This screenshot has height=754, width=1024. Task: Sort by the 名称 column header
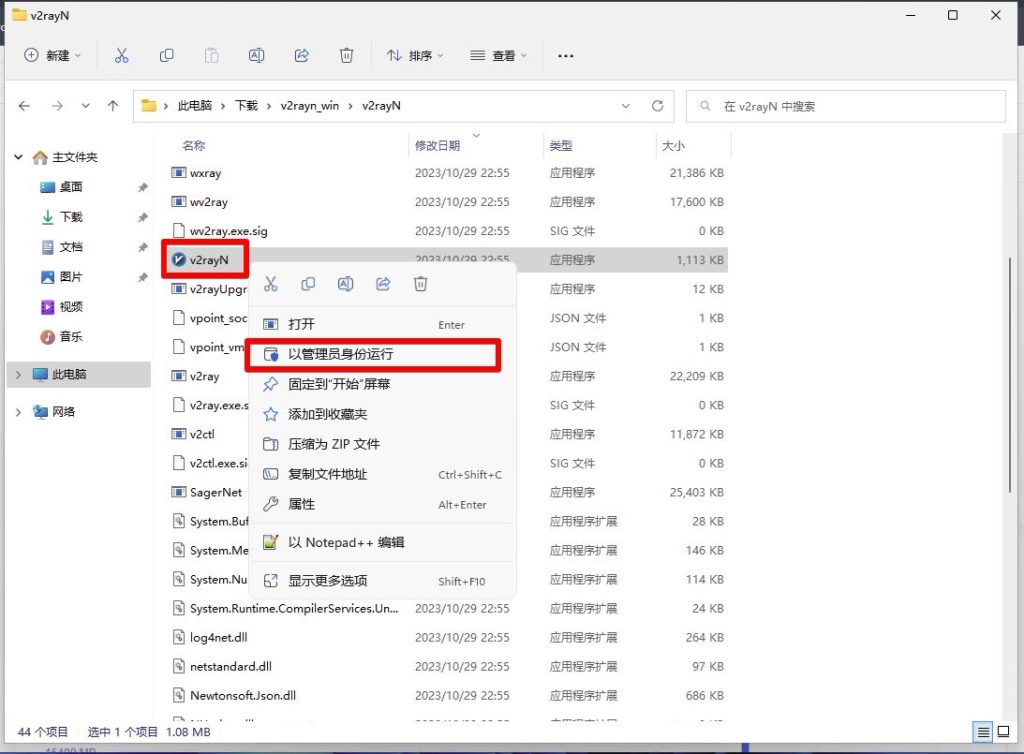point(194,146)
